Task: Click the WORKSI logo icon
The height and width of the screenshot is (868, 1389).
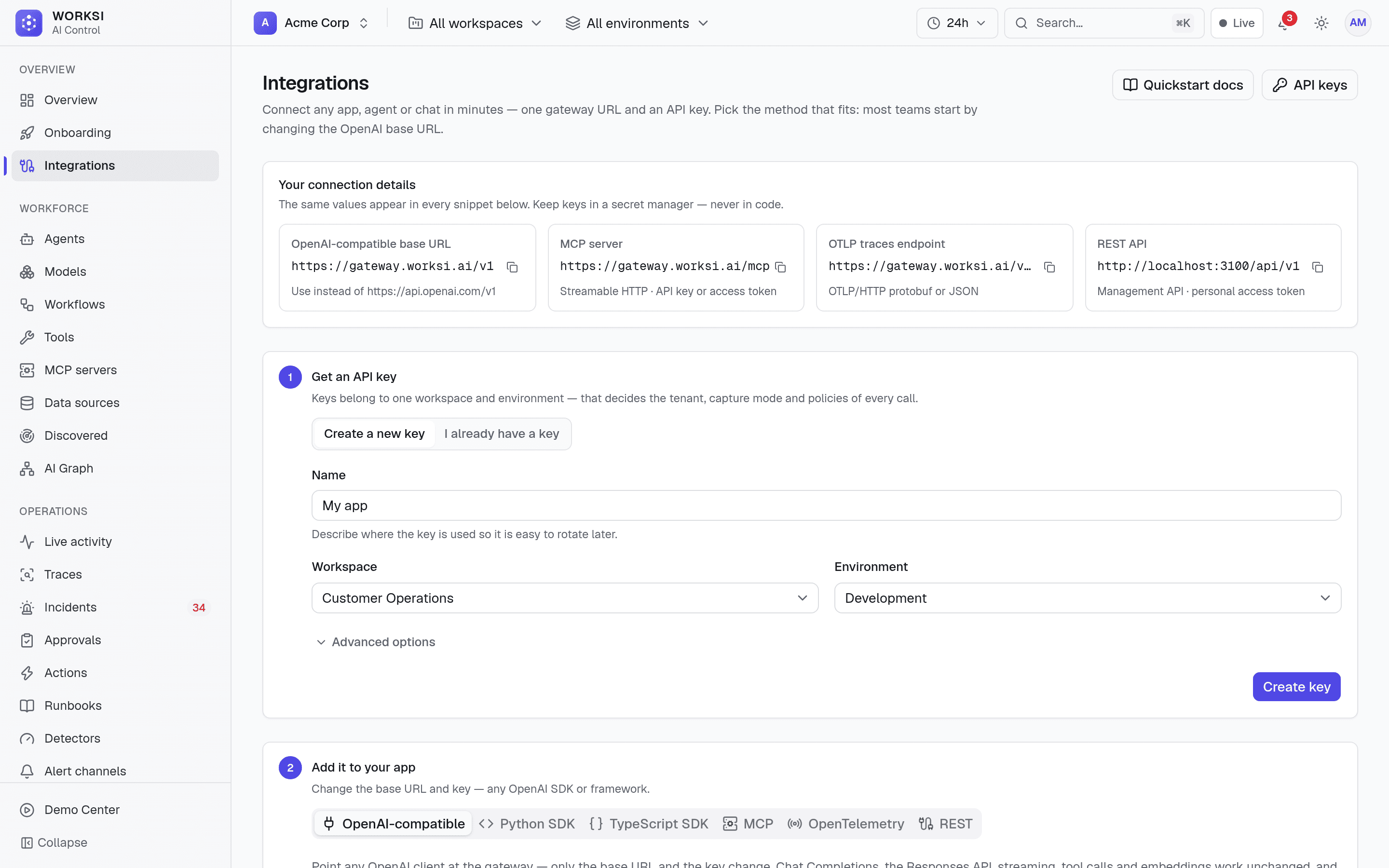Action: (x=29, y=23)
